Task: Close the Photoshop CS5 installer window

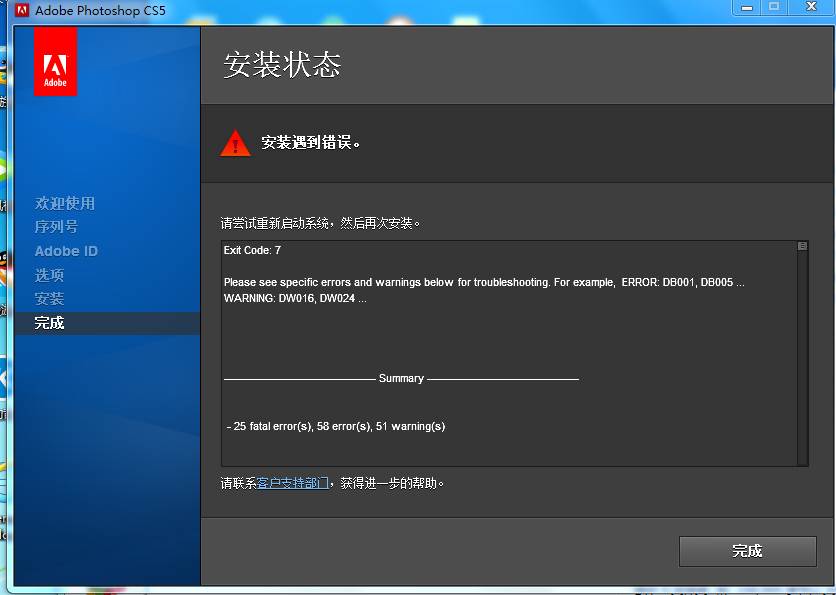Action: pos(811,7)
